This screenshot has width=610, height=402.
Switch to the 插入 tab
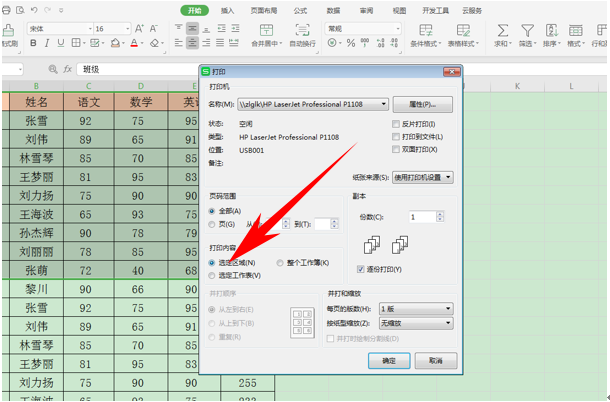(228, 11)
